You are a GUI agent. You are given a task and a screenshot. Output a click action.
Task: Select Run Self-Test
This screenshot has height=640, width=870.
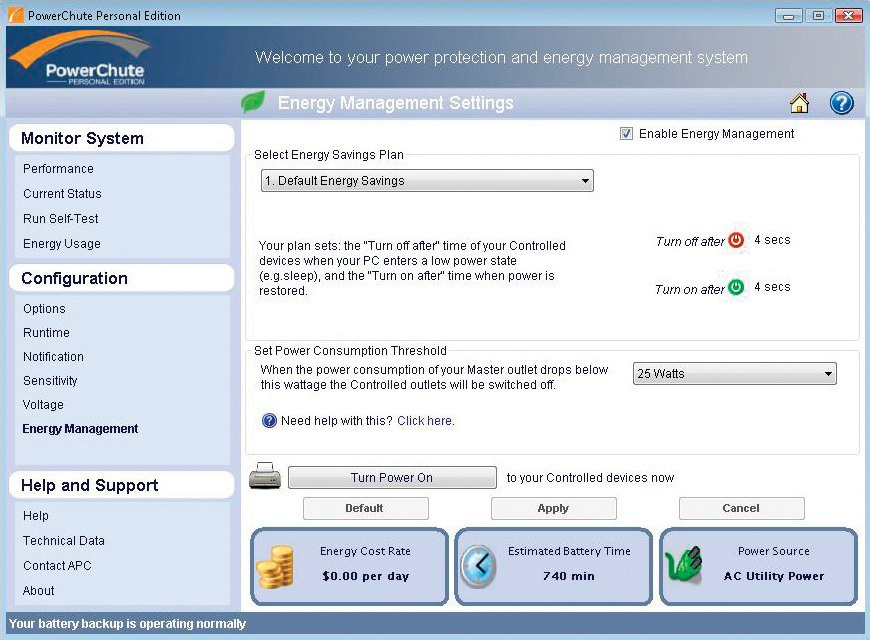(x=60, y=219)
